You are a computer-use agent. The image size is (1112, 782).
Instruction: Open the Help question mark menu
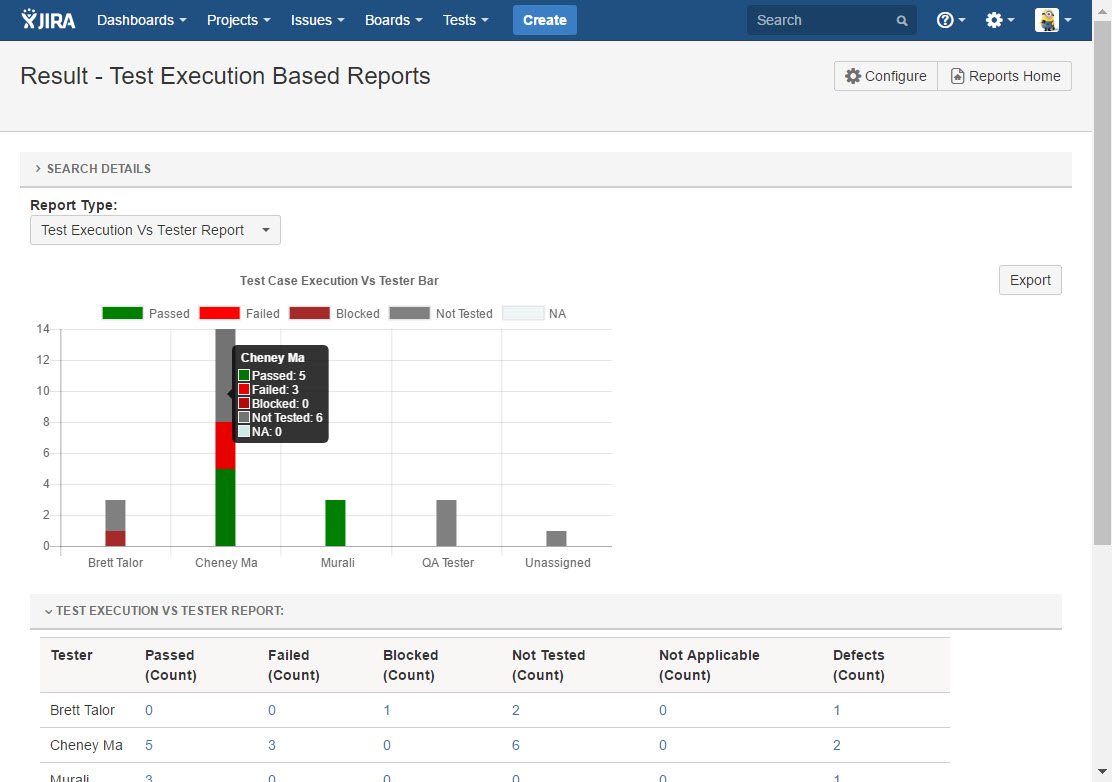(x=950, y=20)
